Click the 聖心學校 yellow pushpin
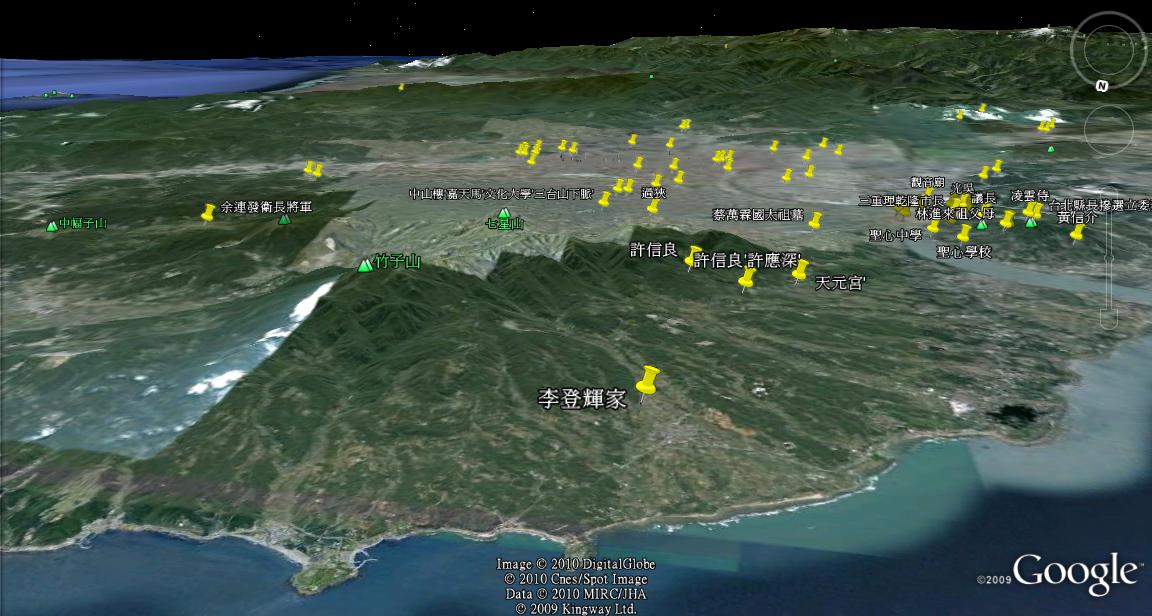 point(964,234)
